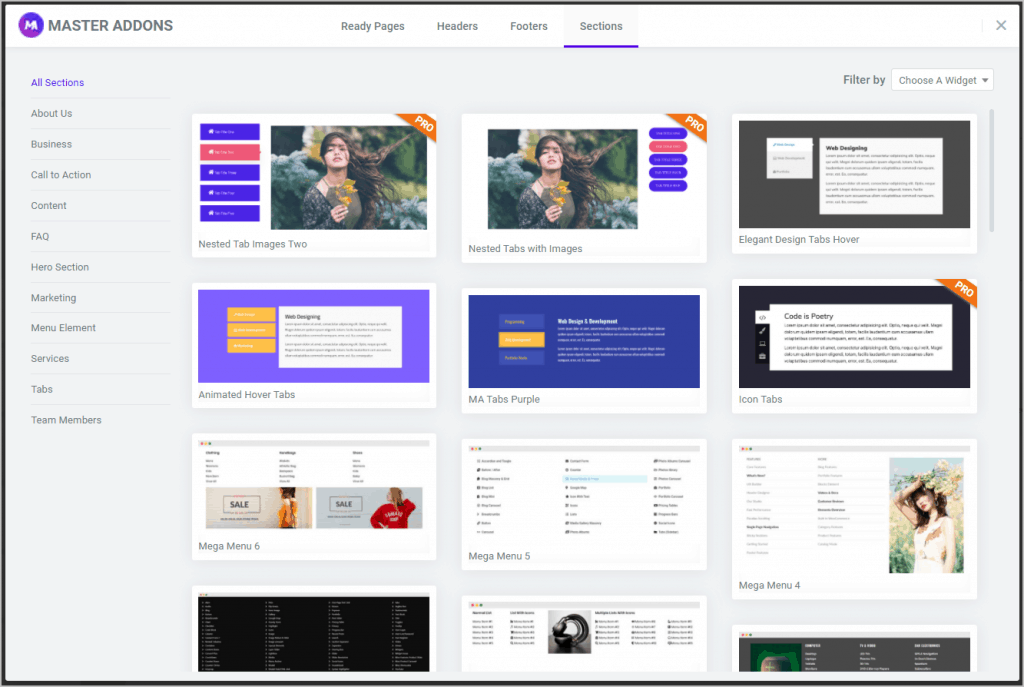1024x687 pixels.
Task: Show All Sections in sidebar
Action: [x=57, y=83]
